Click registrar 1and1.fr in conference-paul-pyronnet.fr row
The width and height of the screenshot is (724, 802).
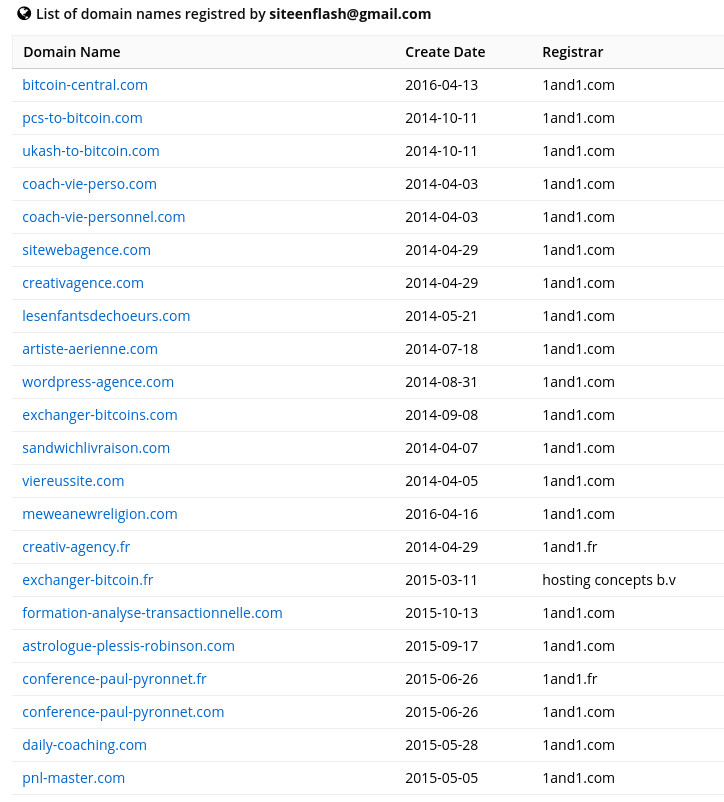coord(570,679)
